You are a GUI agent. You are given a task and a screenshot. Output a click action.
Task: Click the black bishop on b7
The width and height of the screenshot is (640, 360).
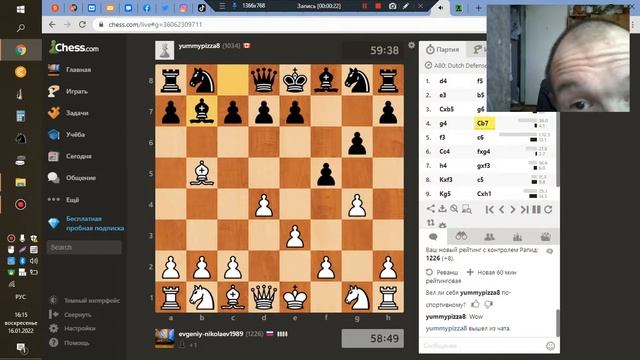(x=202, y=111)
